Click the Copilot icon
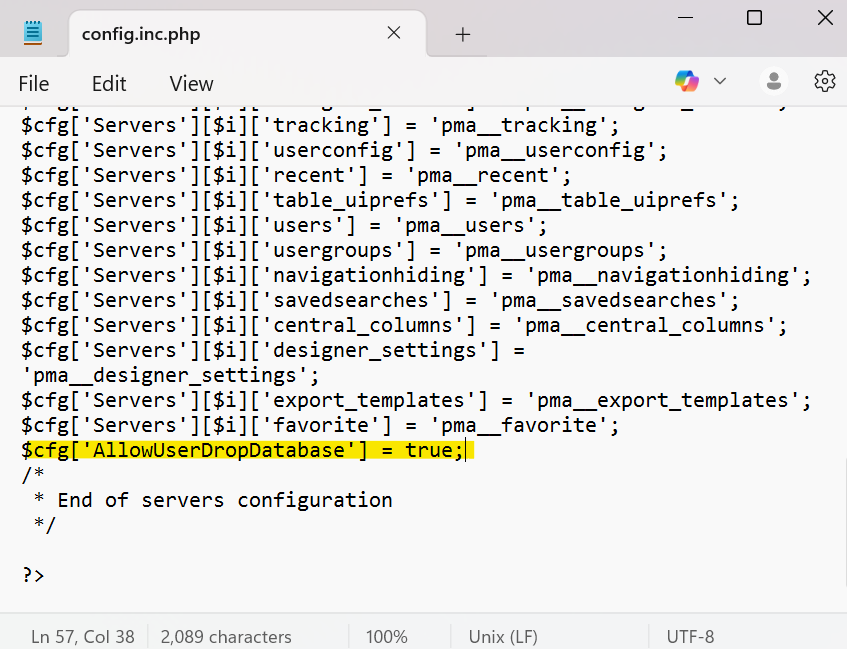Screen dimensions: 847x649 687,82
